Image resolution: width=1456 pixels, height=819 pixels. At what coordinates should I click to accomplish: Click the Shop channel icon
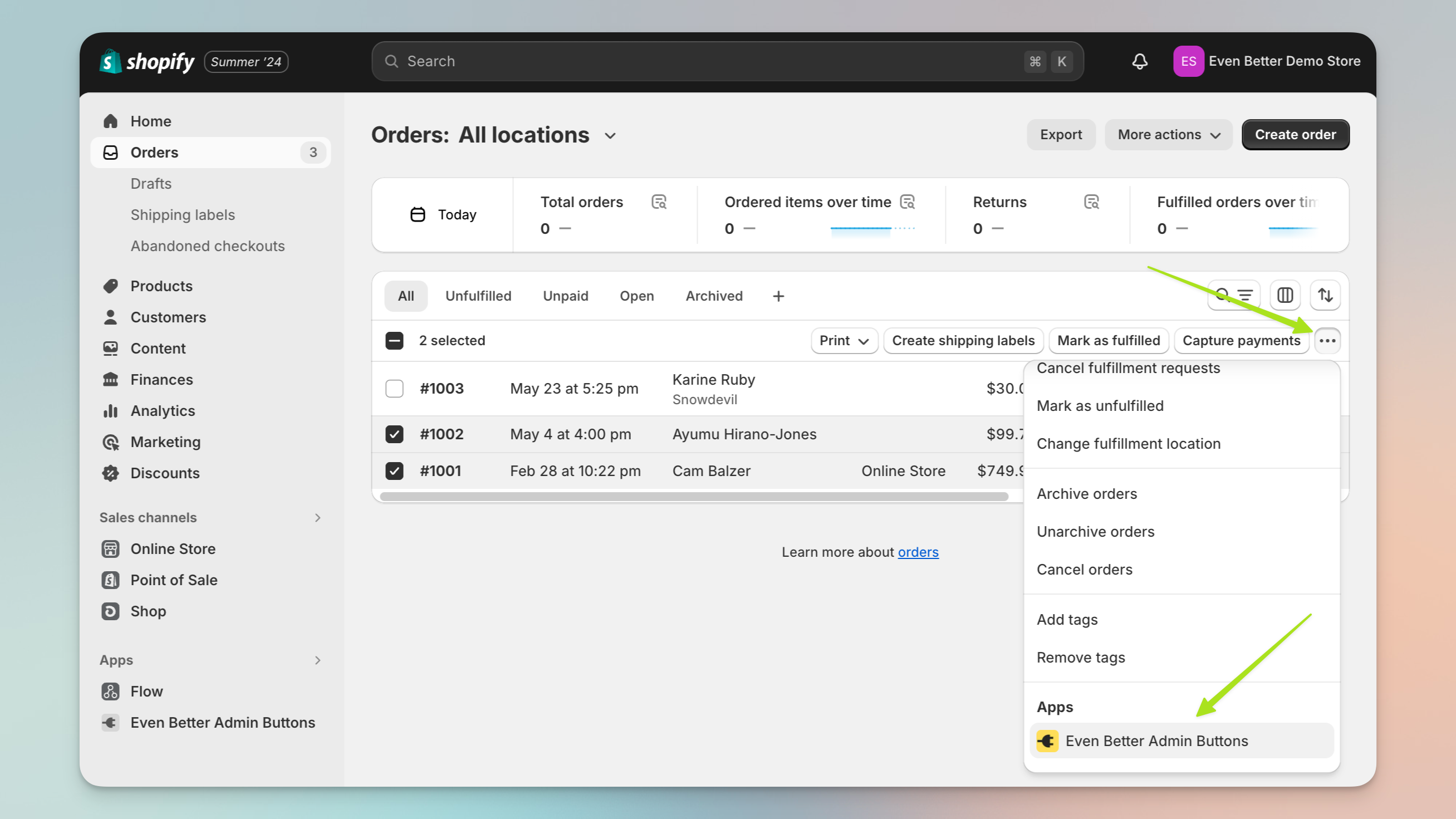(x=110, y=610)
